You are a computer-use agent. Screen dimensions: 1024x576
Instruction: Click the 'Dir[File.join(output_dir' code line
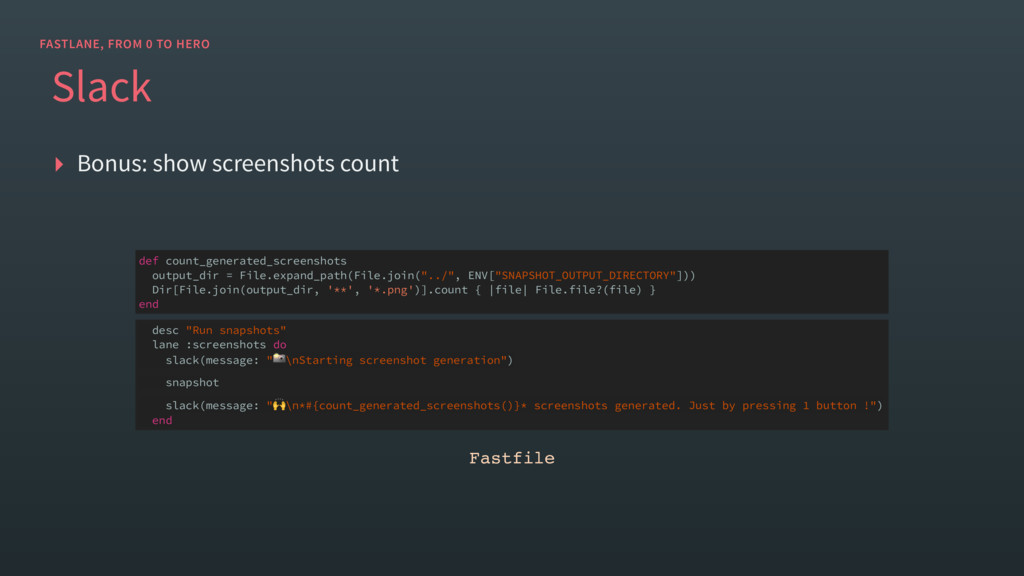click(x=404, y=290)
